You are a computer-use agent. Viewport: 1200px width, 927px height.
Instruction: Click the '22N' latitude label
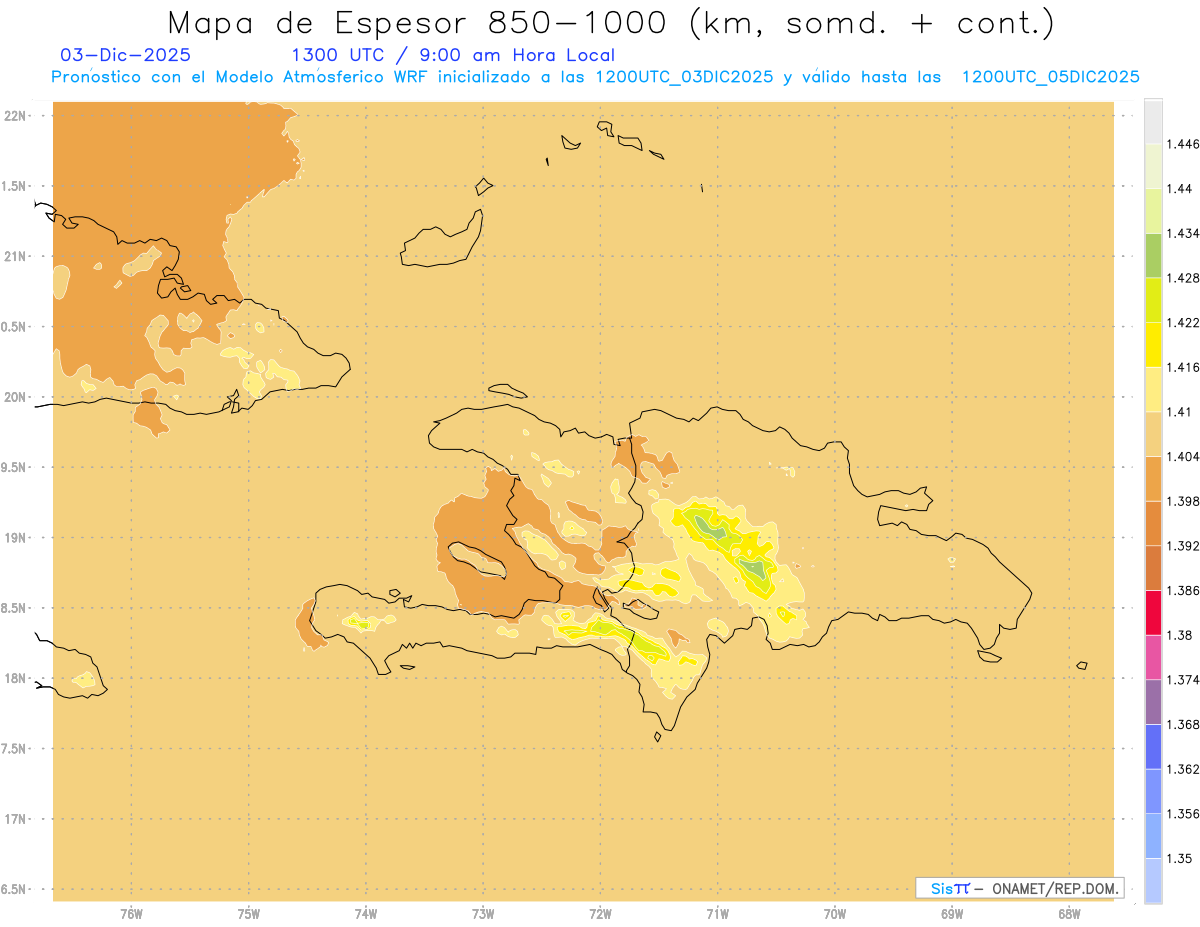pos(15,116)
